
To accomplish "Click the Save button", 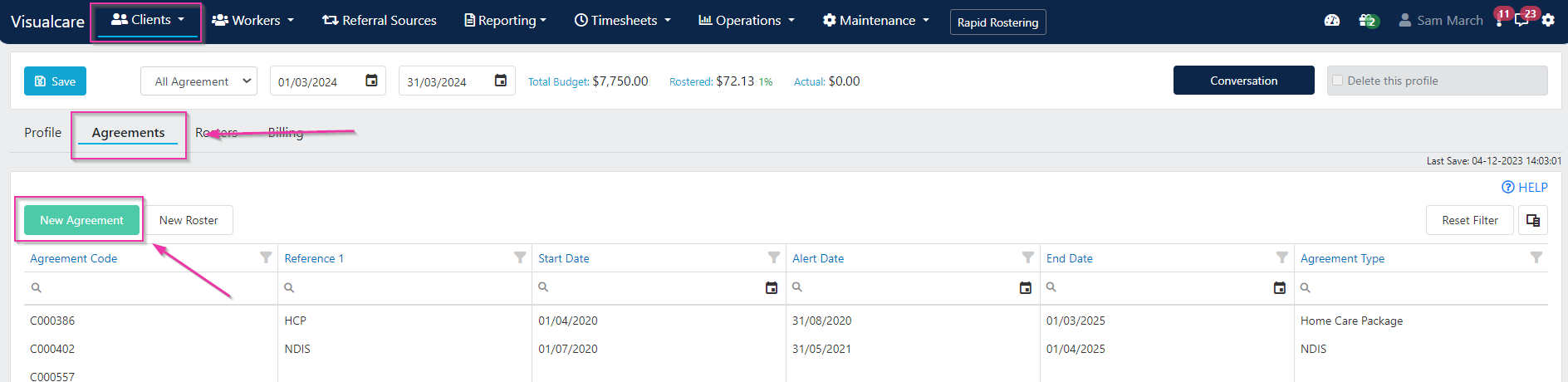I will (x=55, y=81).
